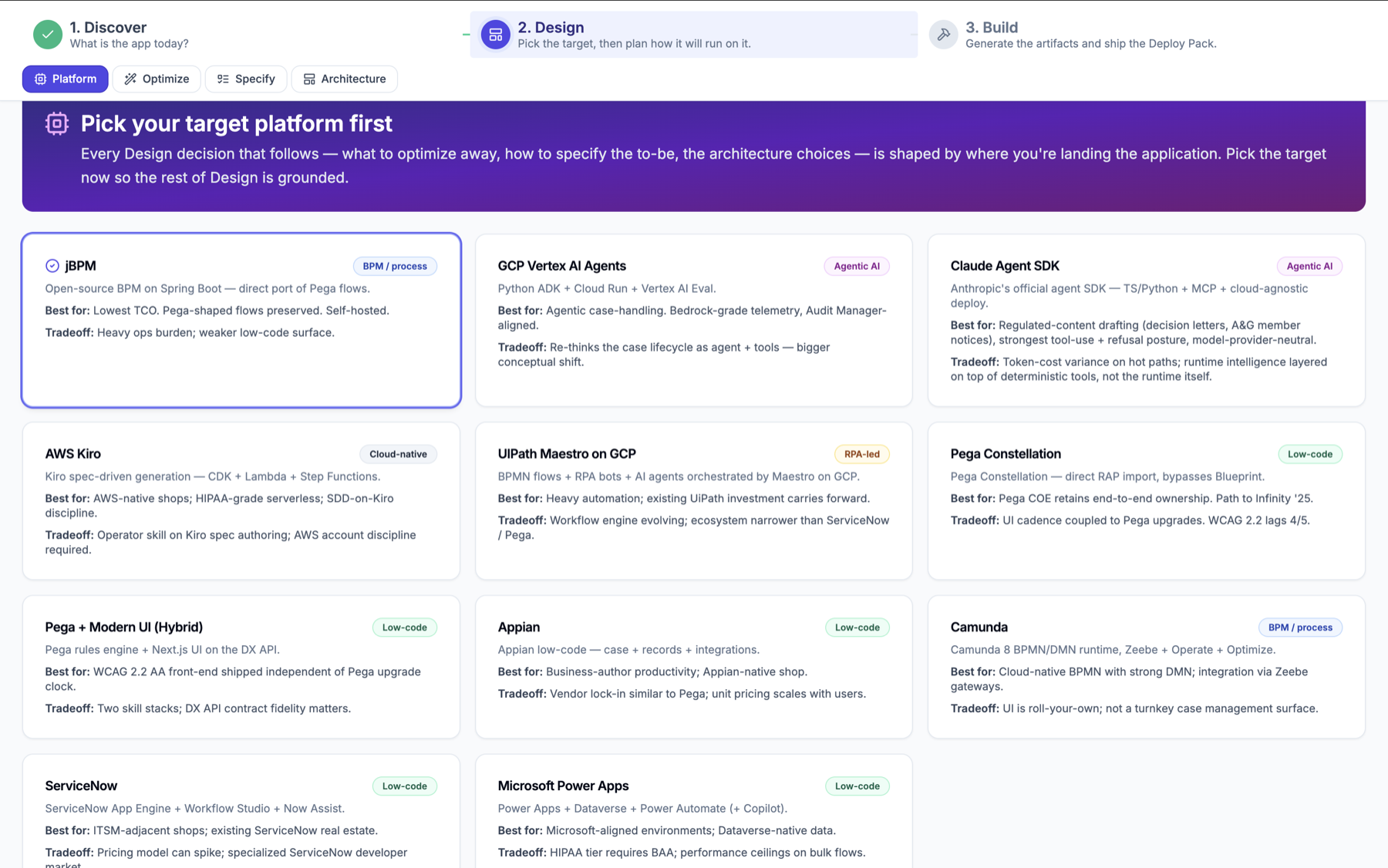Pick the Claude Agent SDK card
The height and width of the screenshot is (868, 1388).
(x=1146, y=320)
